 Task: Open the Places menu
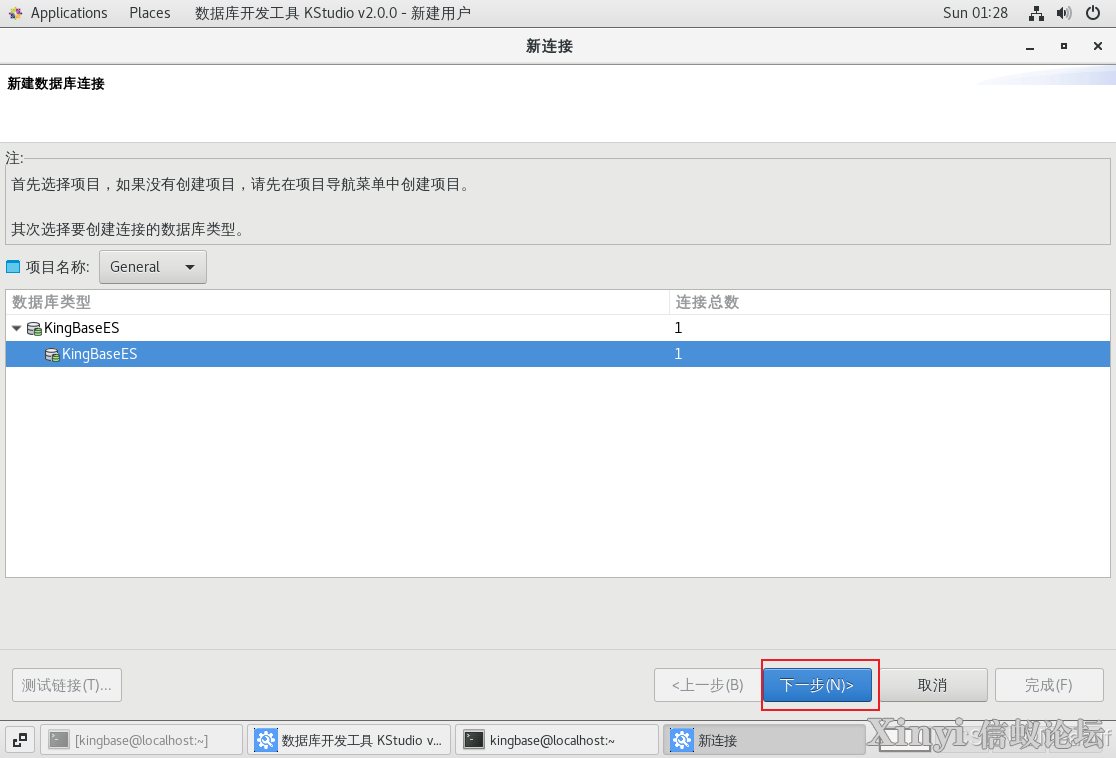point(150,13)
